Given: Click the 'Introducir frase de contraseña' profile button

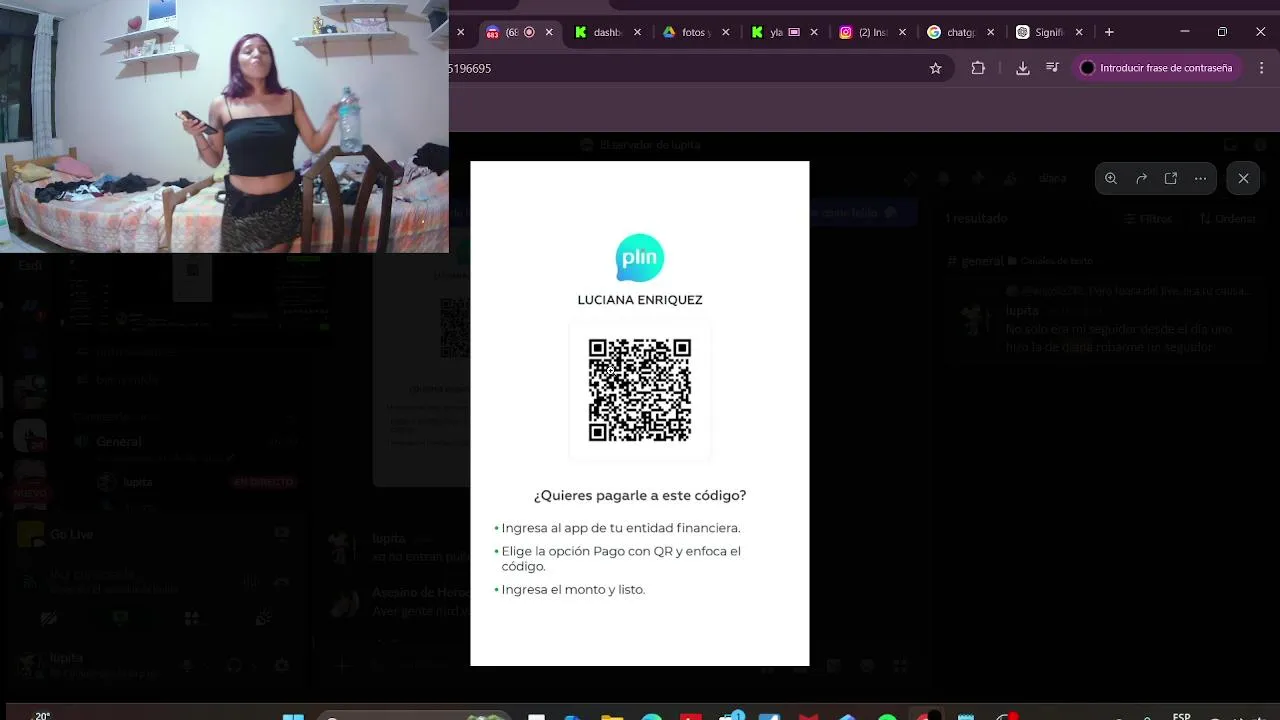Looking at the screenshot, I should [x=1157, y=68].
